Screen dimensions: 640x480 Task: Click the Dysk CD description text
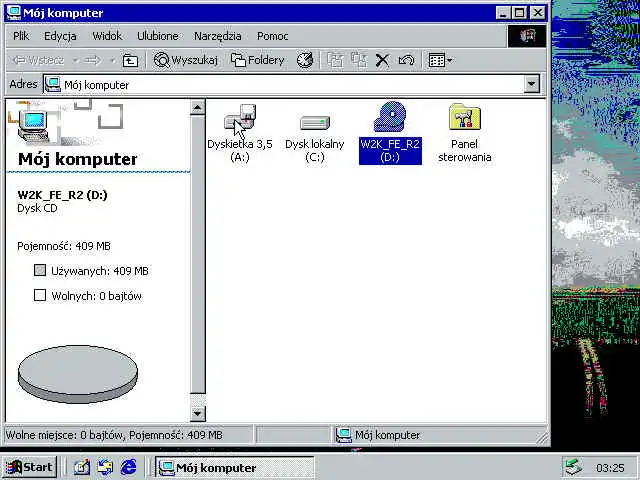pyautogui.click(x=37, y=208)
